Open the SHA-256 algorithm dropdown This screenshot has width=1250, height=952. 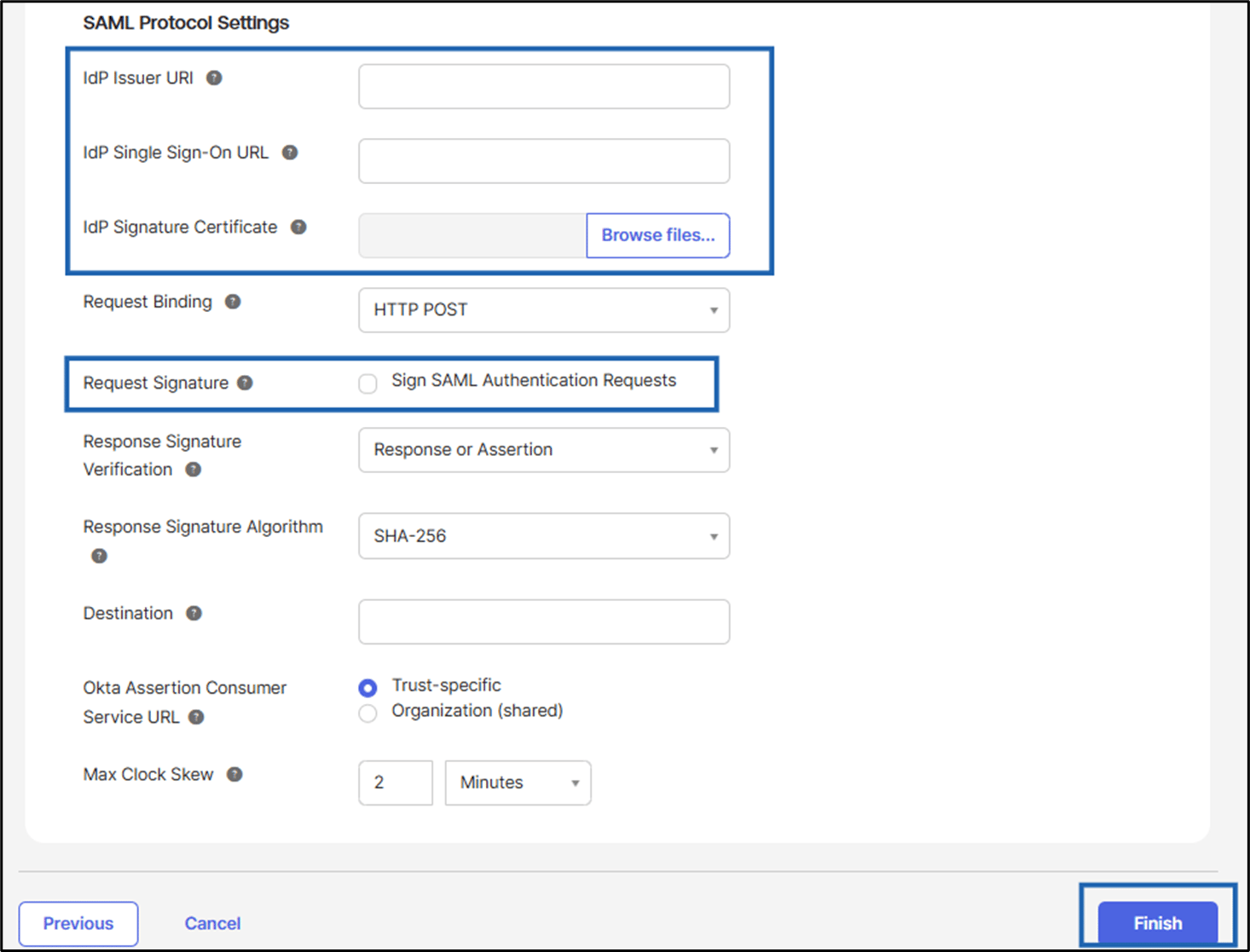544,536
